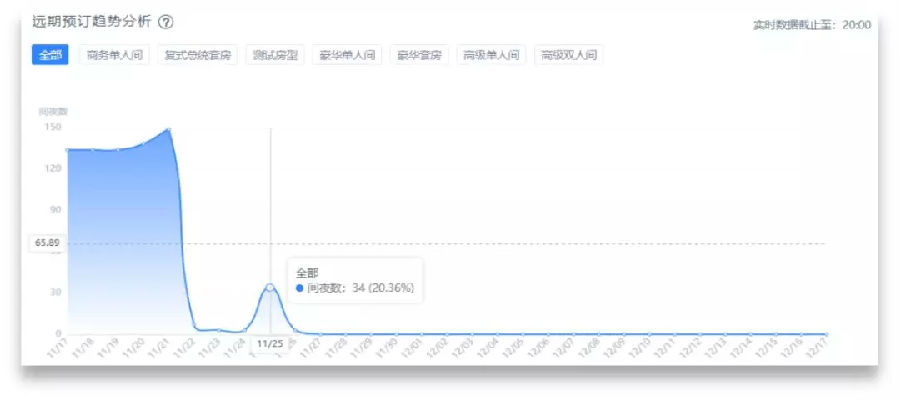Filter the chart by 高级单人间
This screenshot has height=400, width=900.
(x=491, y=55)
